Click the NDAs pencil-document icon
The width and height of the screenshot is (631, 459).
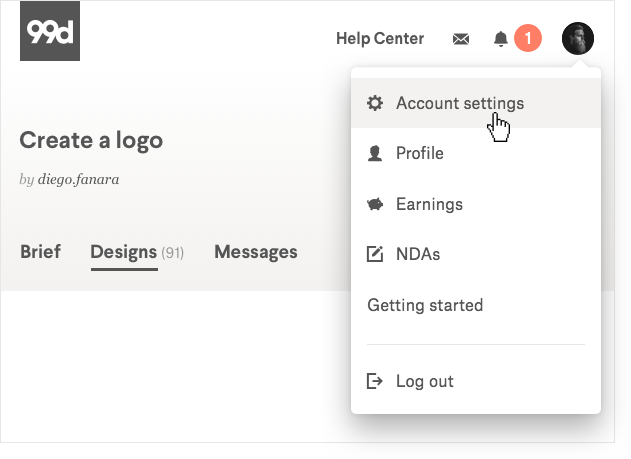(x=375, y=254)
